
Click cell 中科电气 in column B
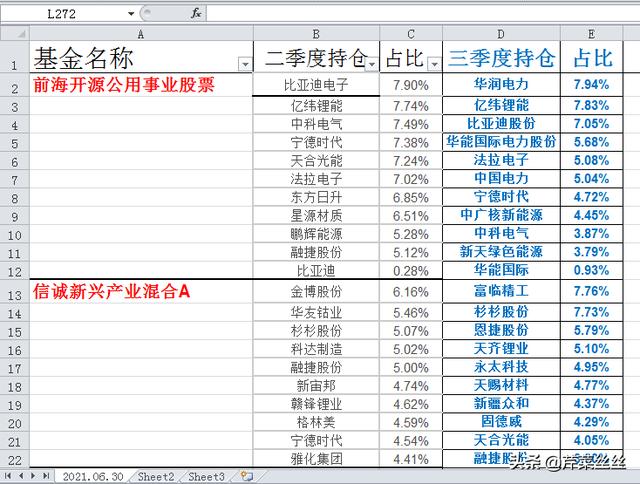pos(316,124)
